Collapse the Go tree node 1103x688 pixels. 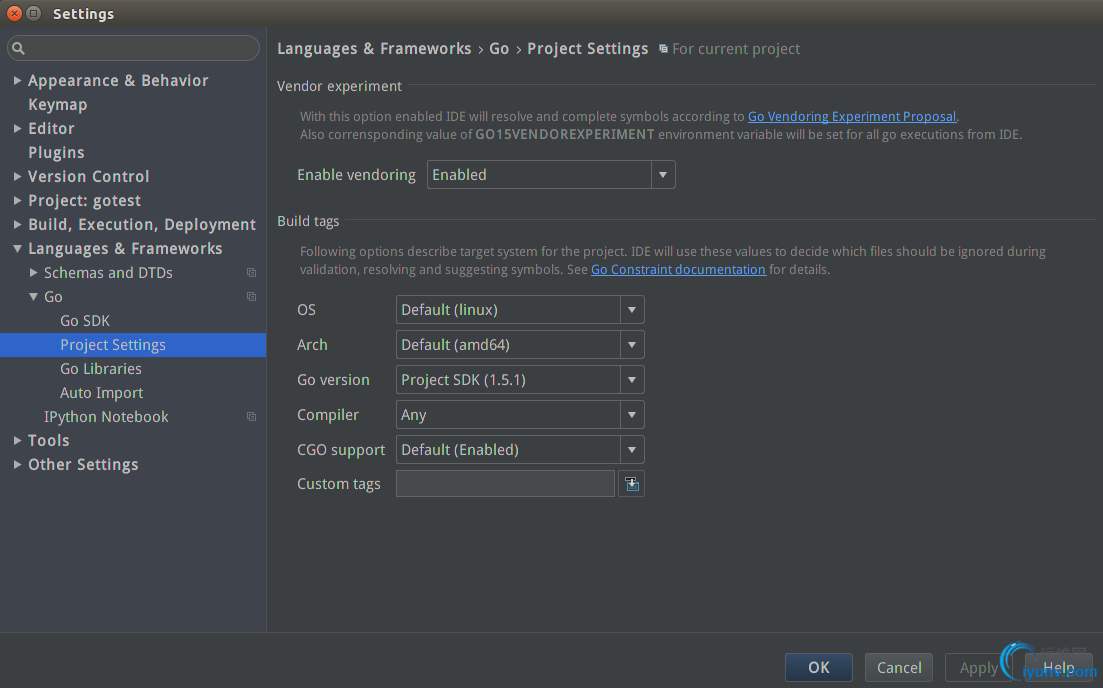tap(33, 297)
